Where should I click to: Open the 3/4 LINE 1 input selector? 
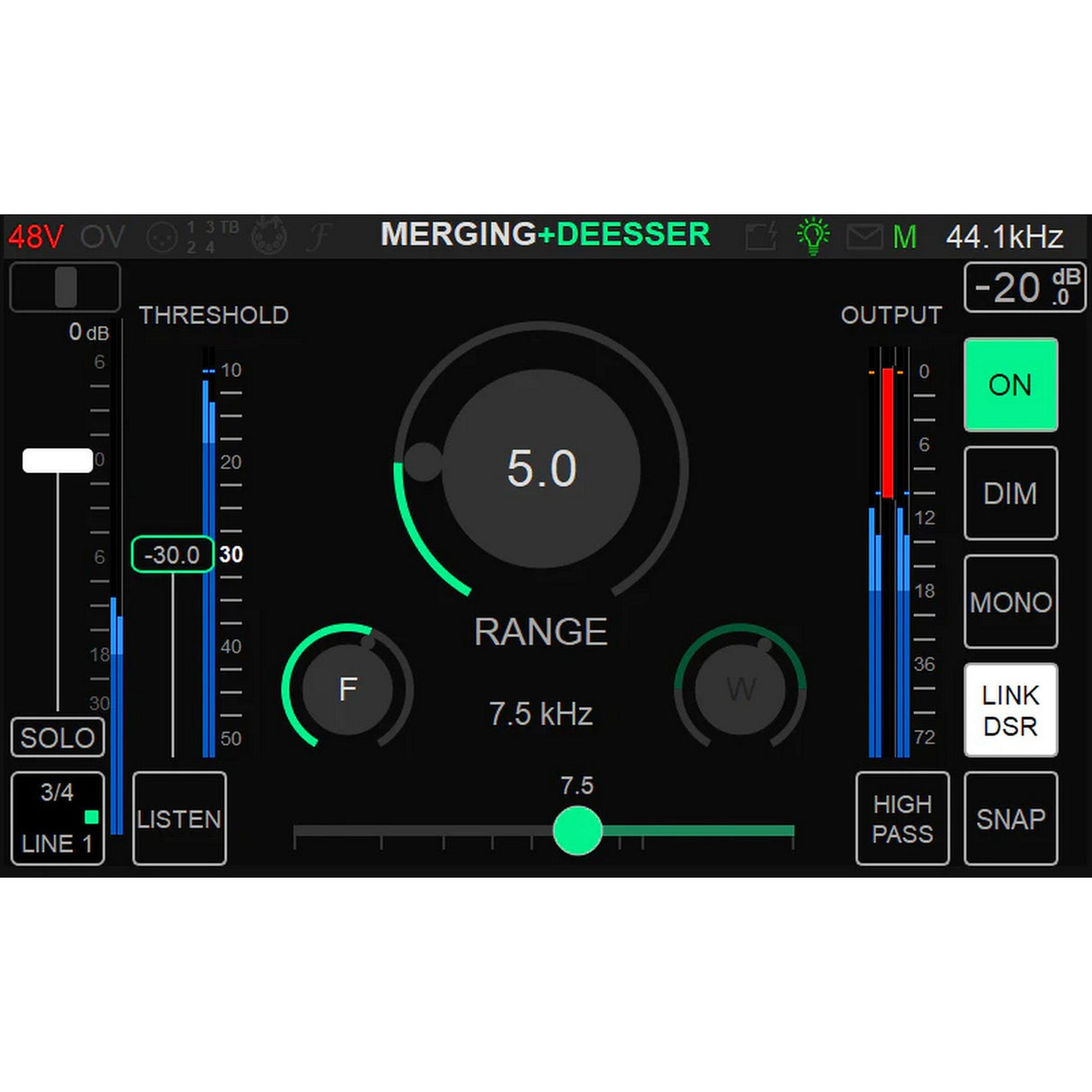58,818
